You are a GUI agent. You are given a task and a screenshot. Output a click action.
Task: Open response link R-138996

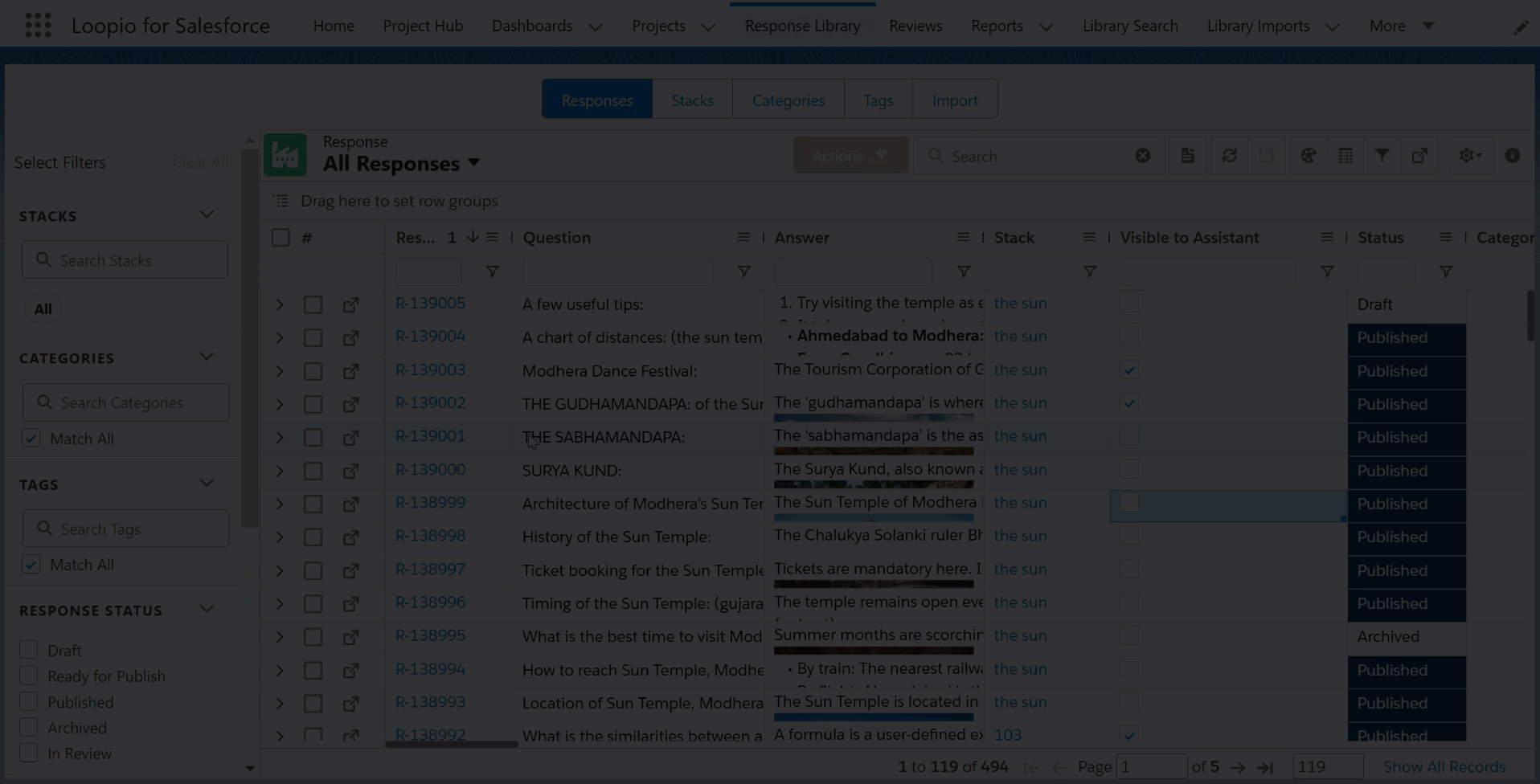pos(430,602)
